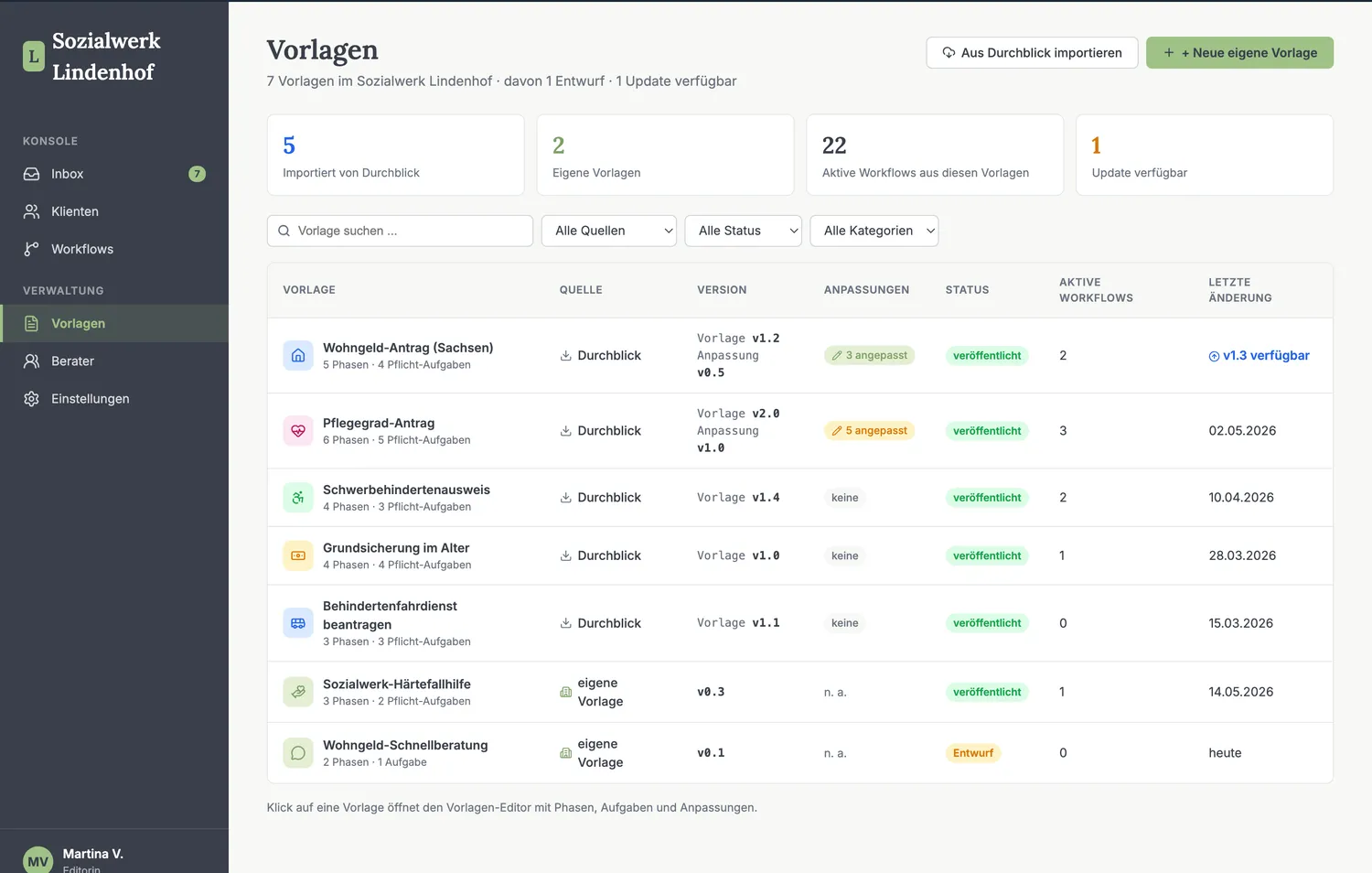Viewport: 1372px width, 873px height.
Task: Click the Grundsicherung im Alter money icon
Action: click(298, 555)
